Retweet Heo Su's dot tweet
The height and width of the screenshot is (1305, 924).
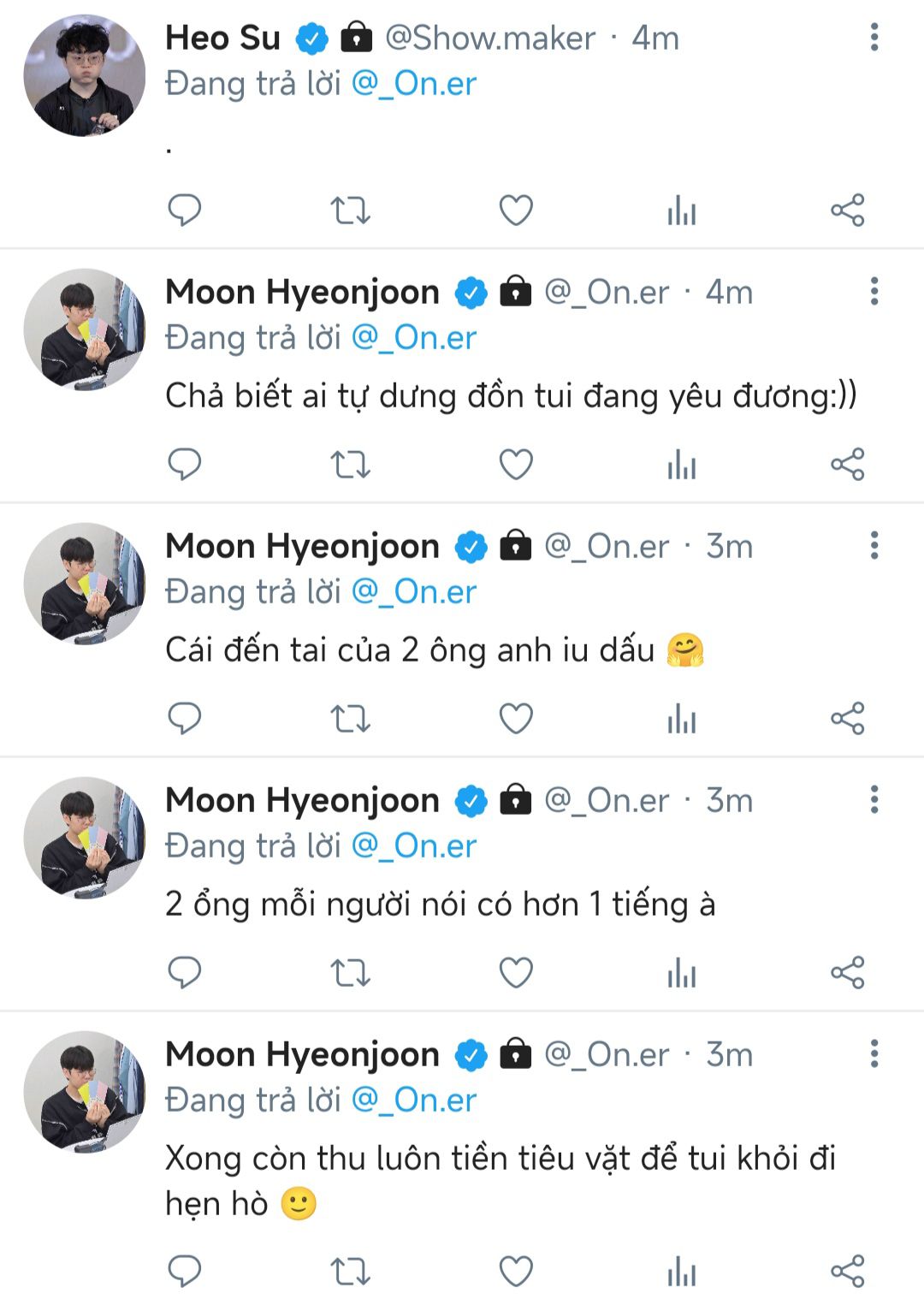350,210
